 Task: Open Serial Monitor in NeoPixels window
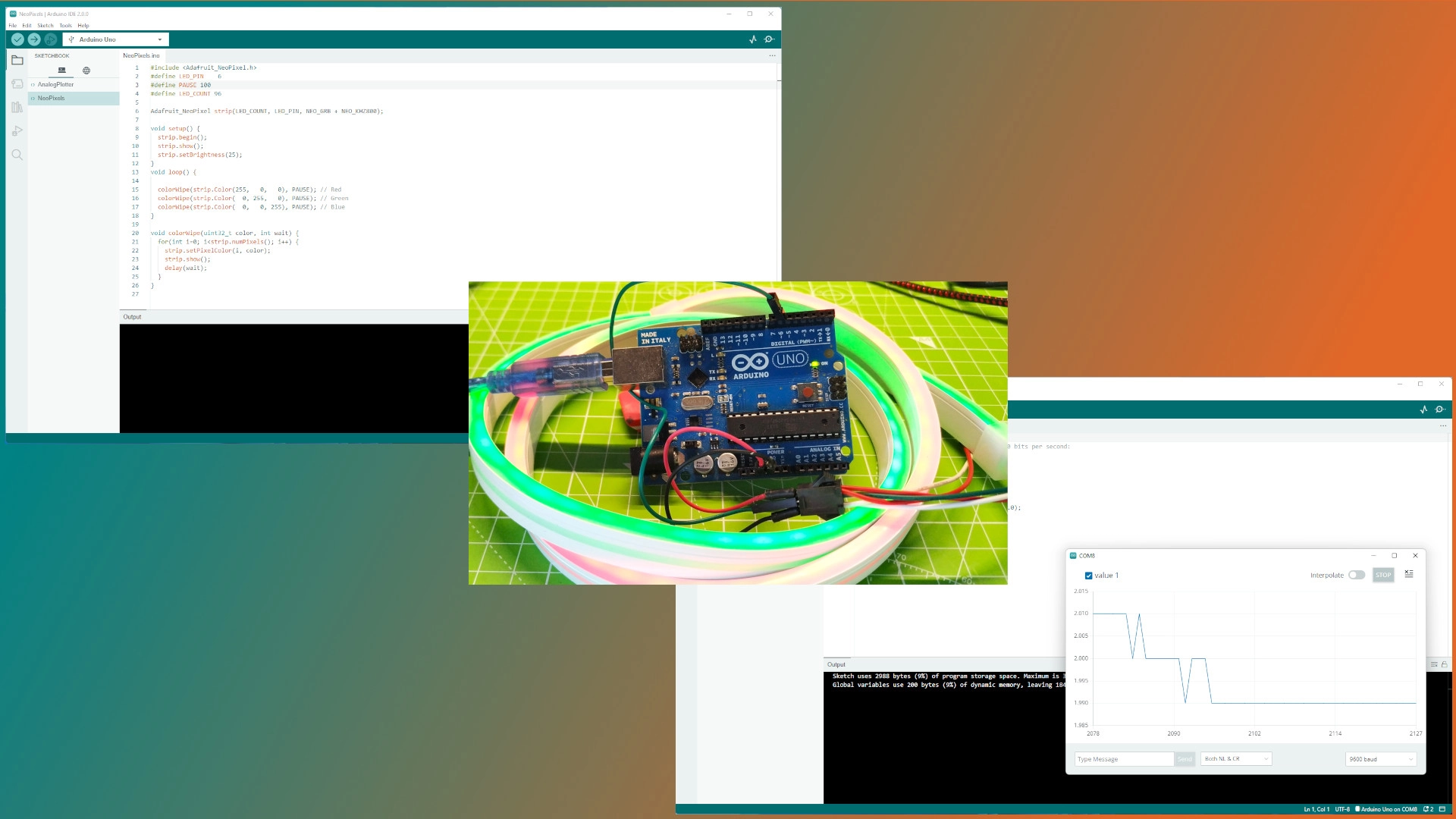point(769,39)
